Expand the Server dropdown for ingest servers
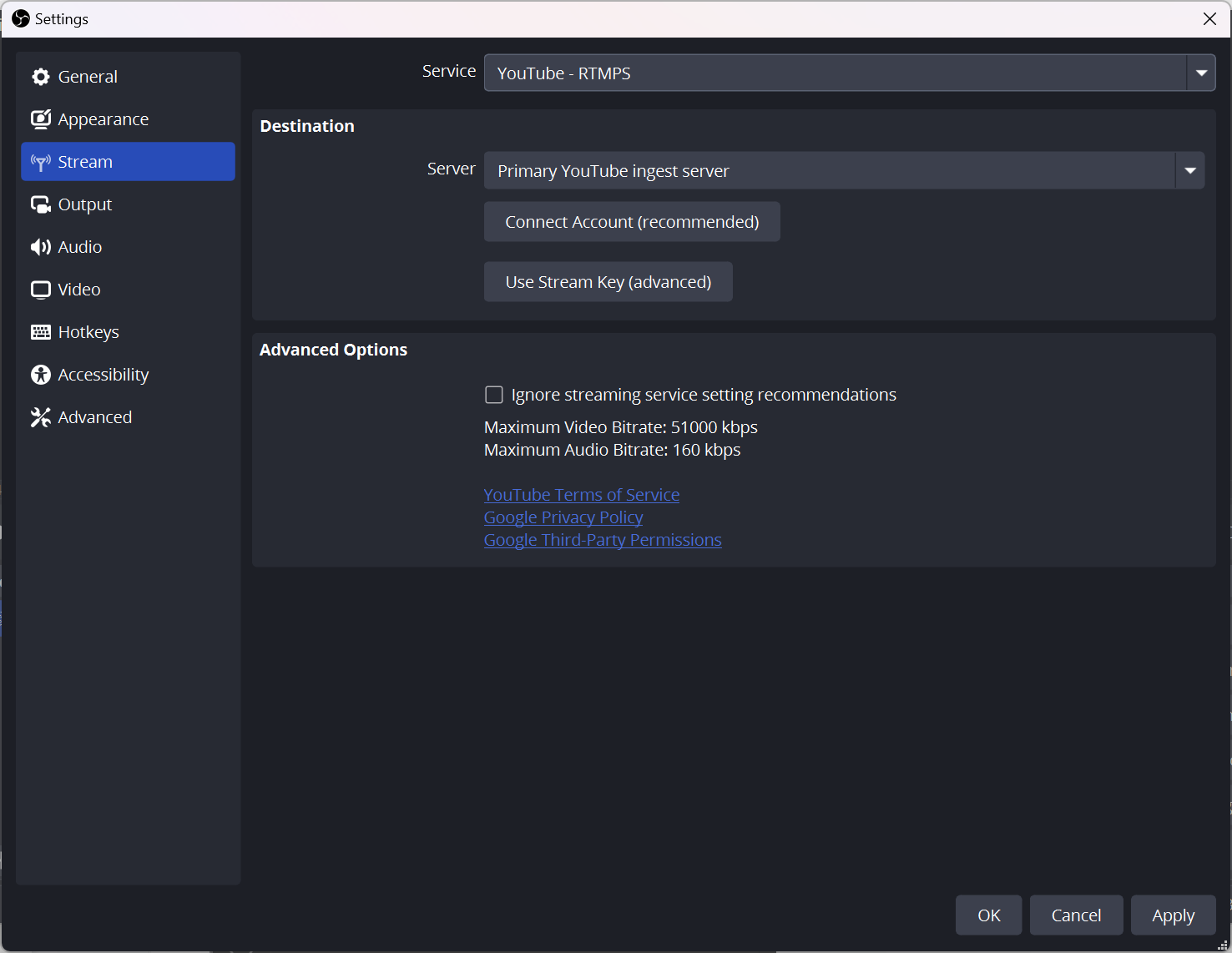1232x953 pixels. (1189, 170)
